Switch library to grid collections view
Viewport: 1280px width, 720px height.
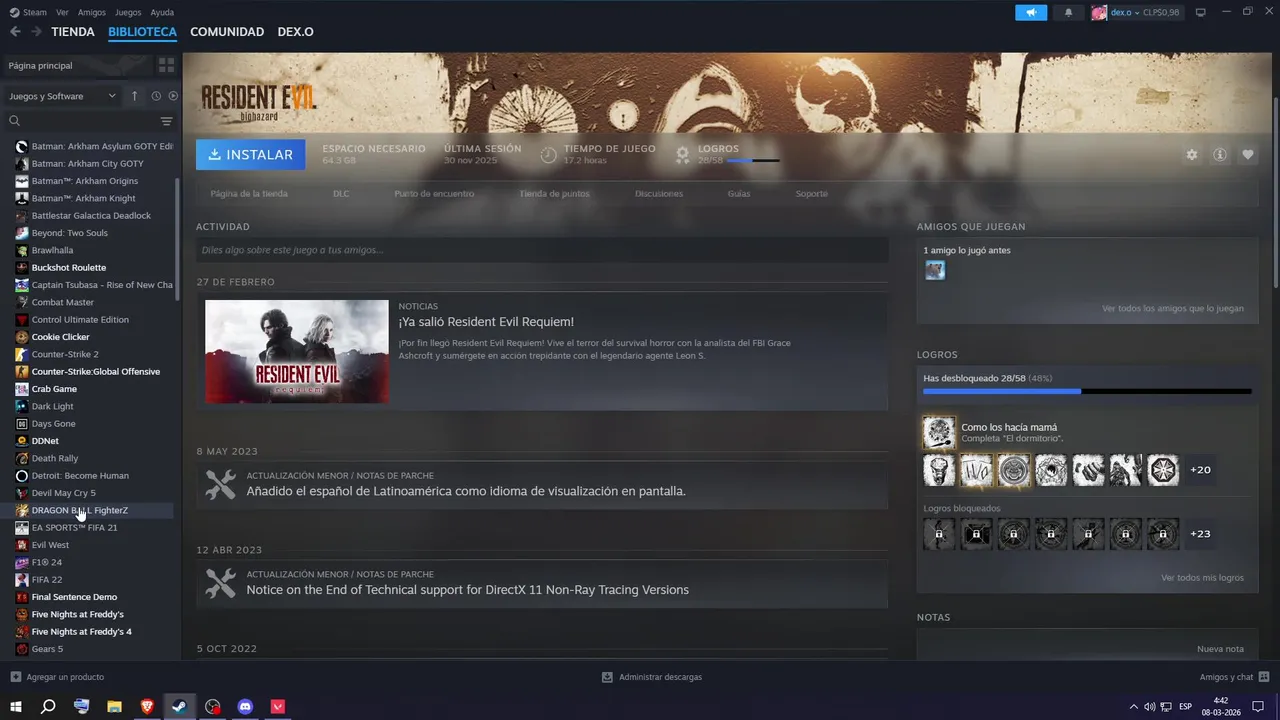click(166, 65)
